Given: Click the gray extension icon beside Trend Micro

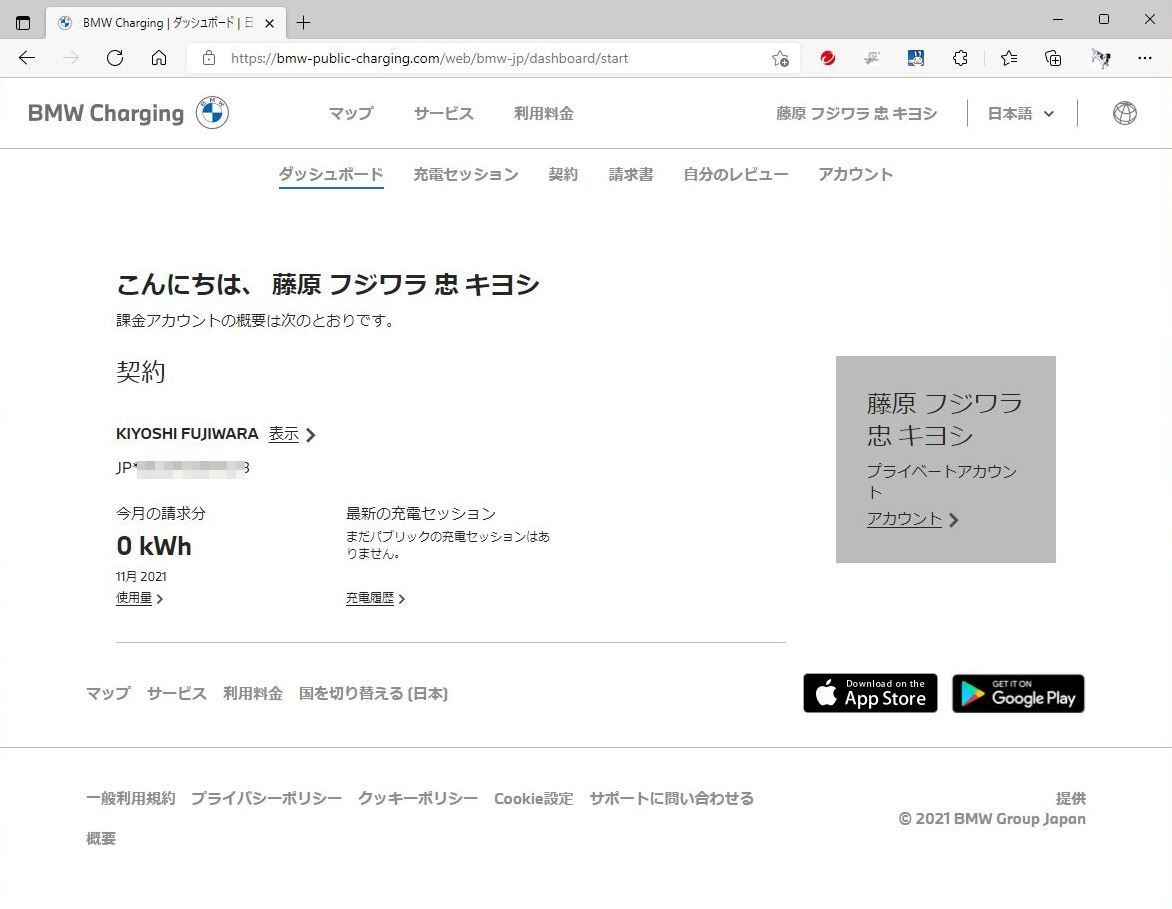Looking at the screenshot, I should point(872,58).
